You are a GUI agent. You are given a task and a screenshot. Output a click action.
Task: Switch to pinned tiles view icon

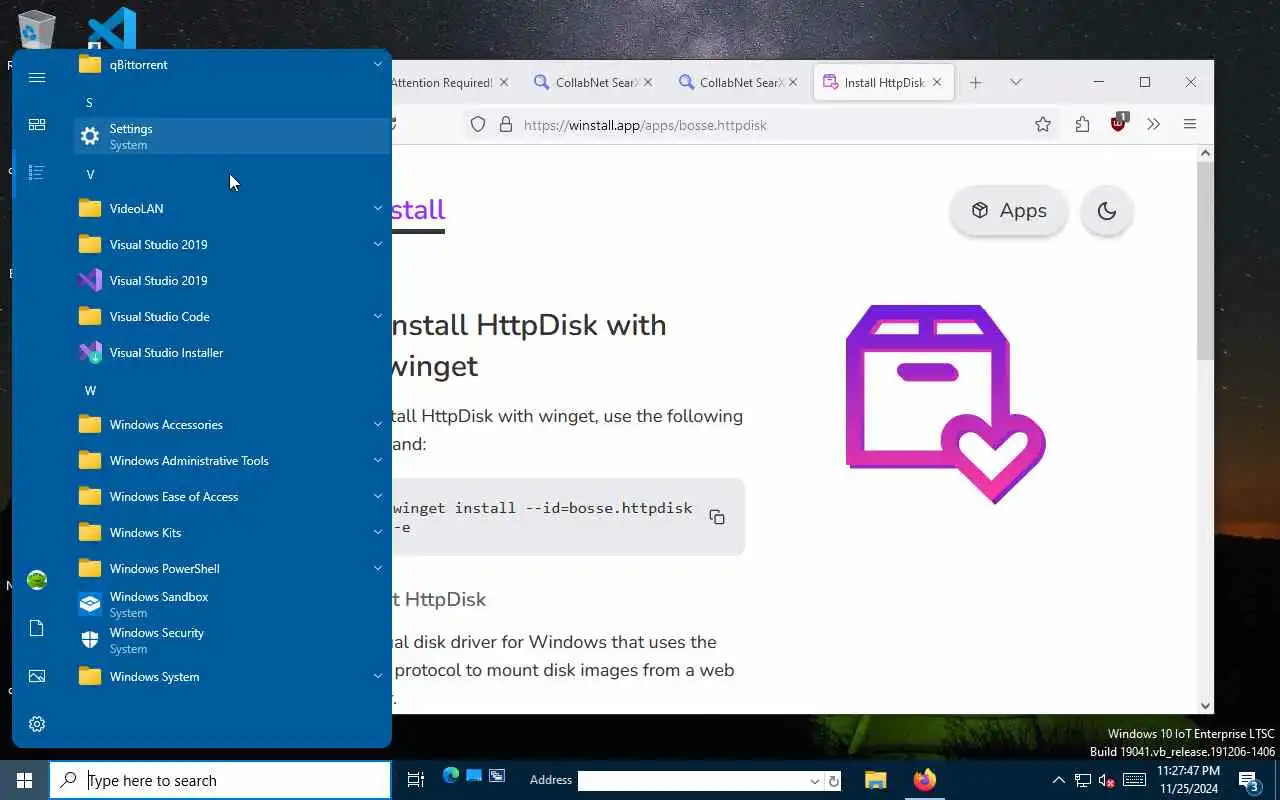(x=37, y=125)
